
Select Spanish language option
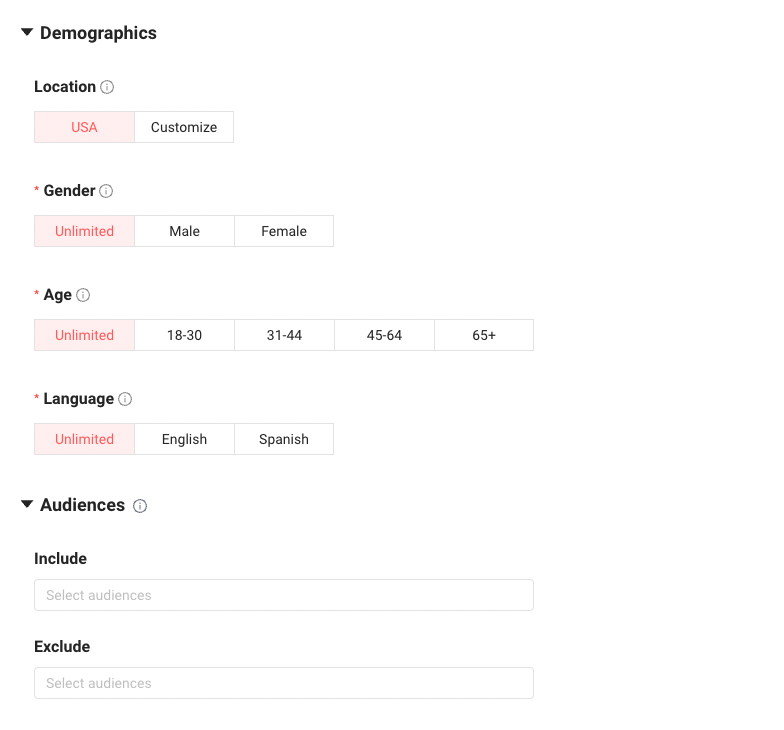pyautogui.click(x=284, y=439)
